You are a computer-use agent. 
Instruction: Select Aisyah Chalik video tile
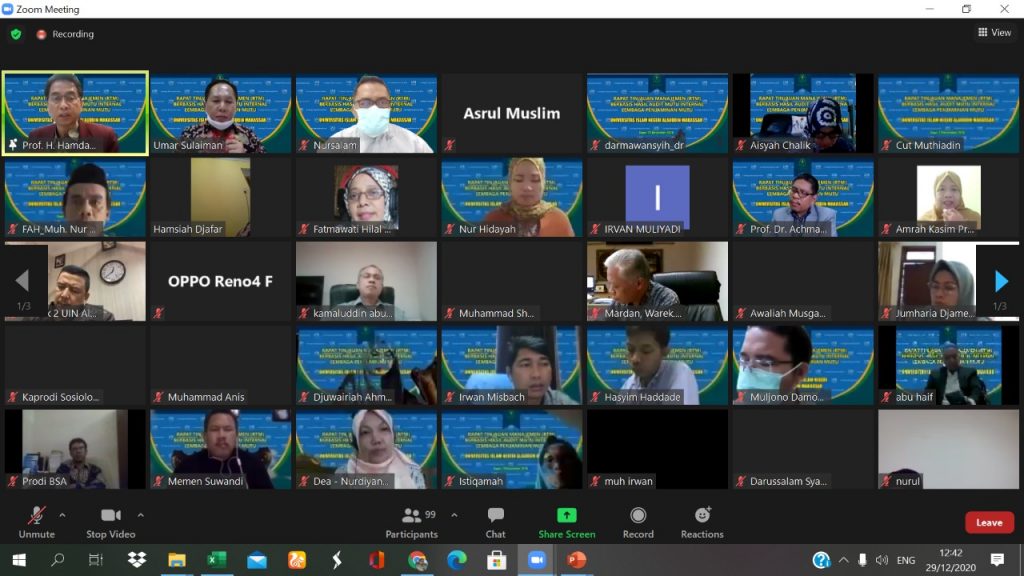pyautogui.click(x=803, y=113)
